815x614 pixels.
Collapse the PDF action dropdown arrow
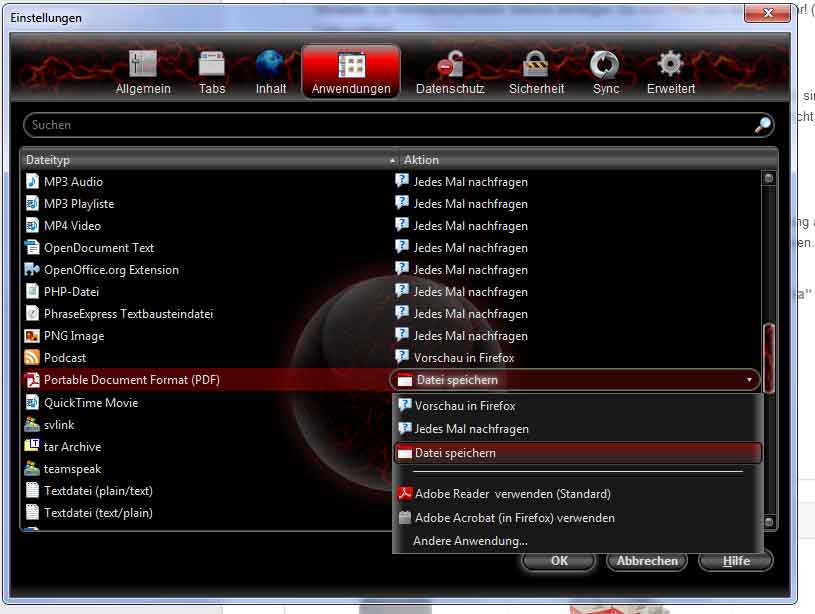click(x=749, y=380)
